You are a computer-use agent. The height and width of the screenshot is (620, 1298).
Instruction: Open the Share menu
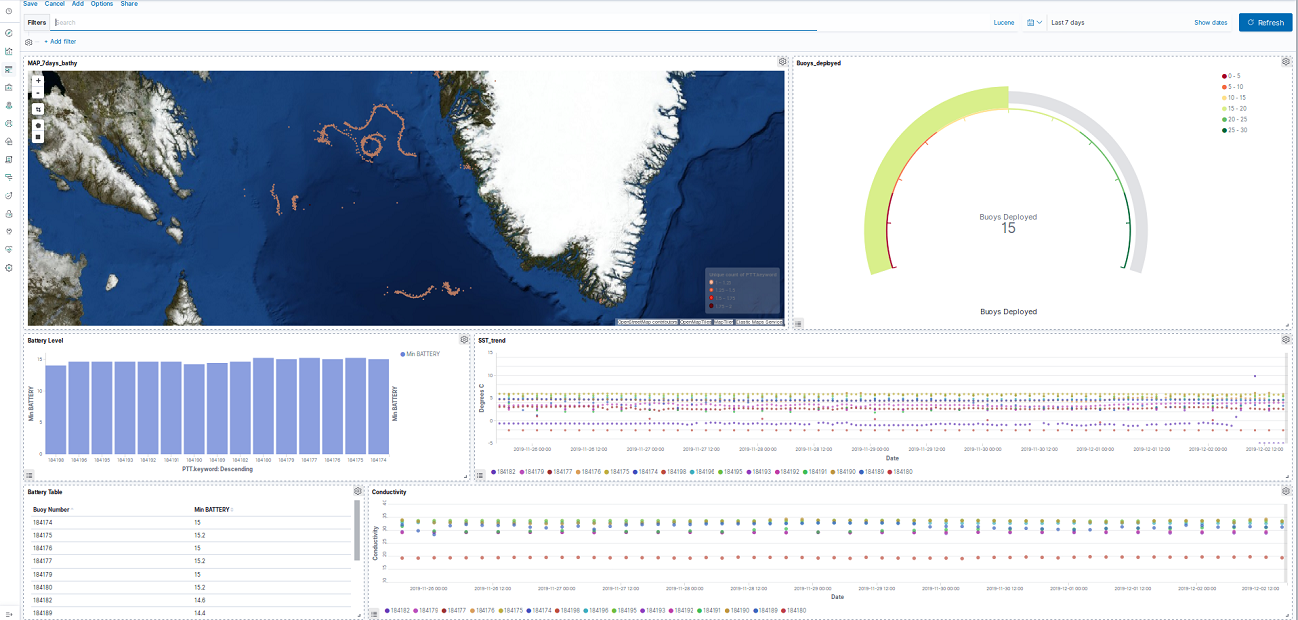[128, 4]
